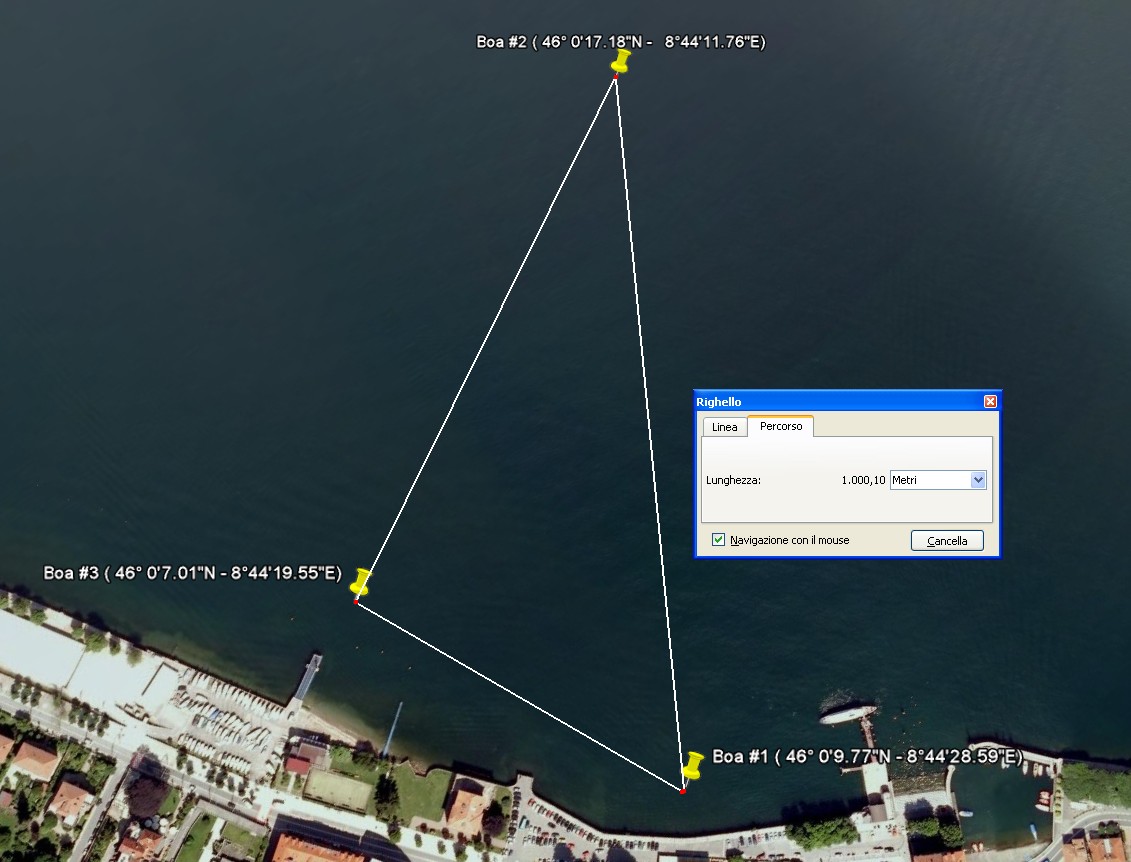The image size is (1131, 862).
Task: Switch to the Linea tab
Action: coord(724,427)
